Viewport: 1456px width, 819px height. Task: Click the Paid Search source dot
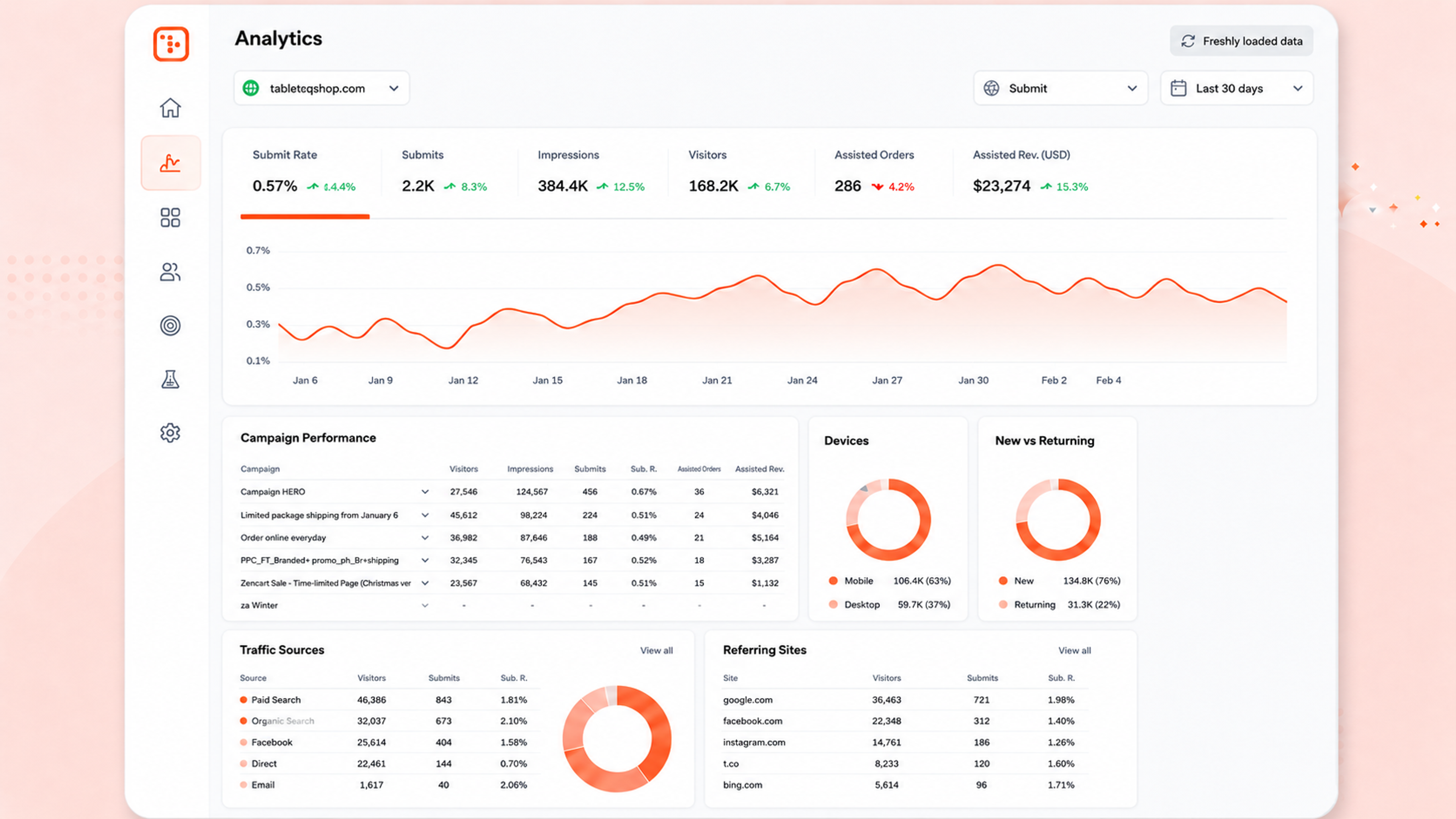243,700
